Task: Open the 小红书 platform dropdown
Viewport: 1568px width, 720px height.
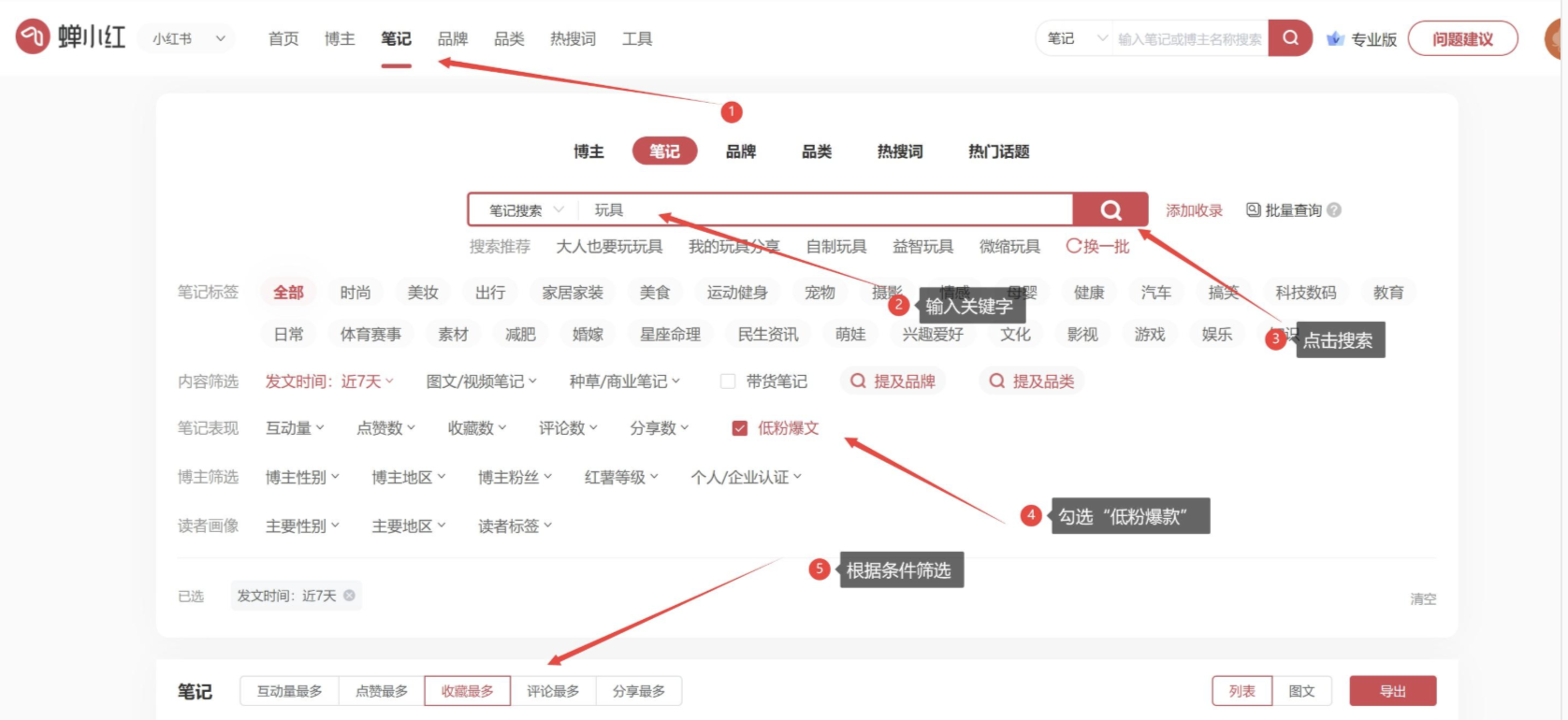Action: coord(189,38)
